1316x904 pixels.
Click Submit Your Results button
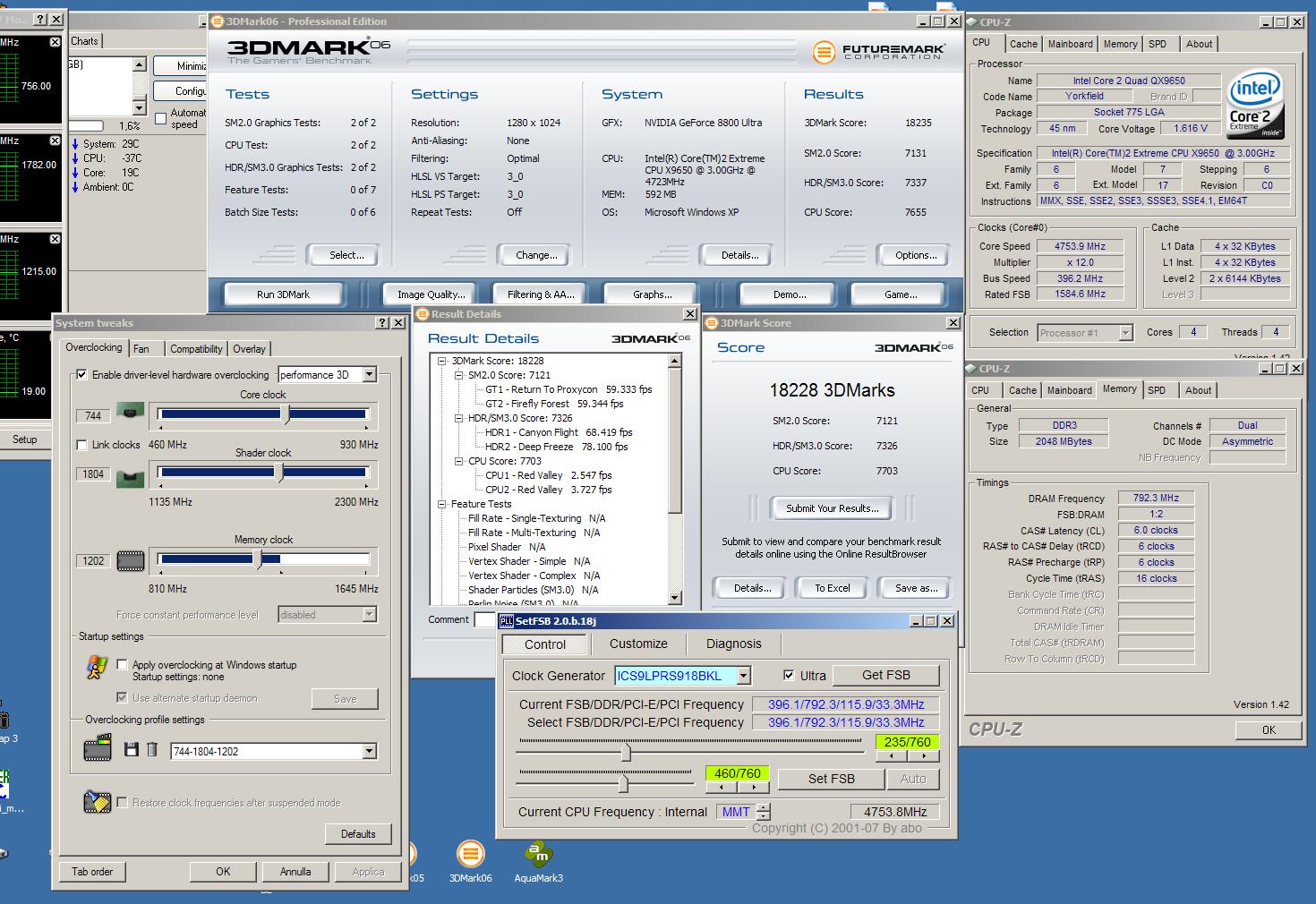(833, 508)
